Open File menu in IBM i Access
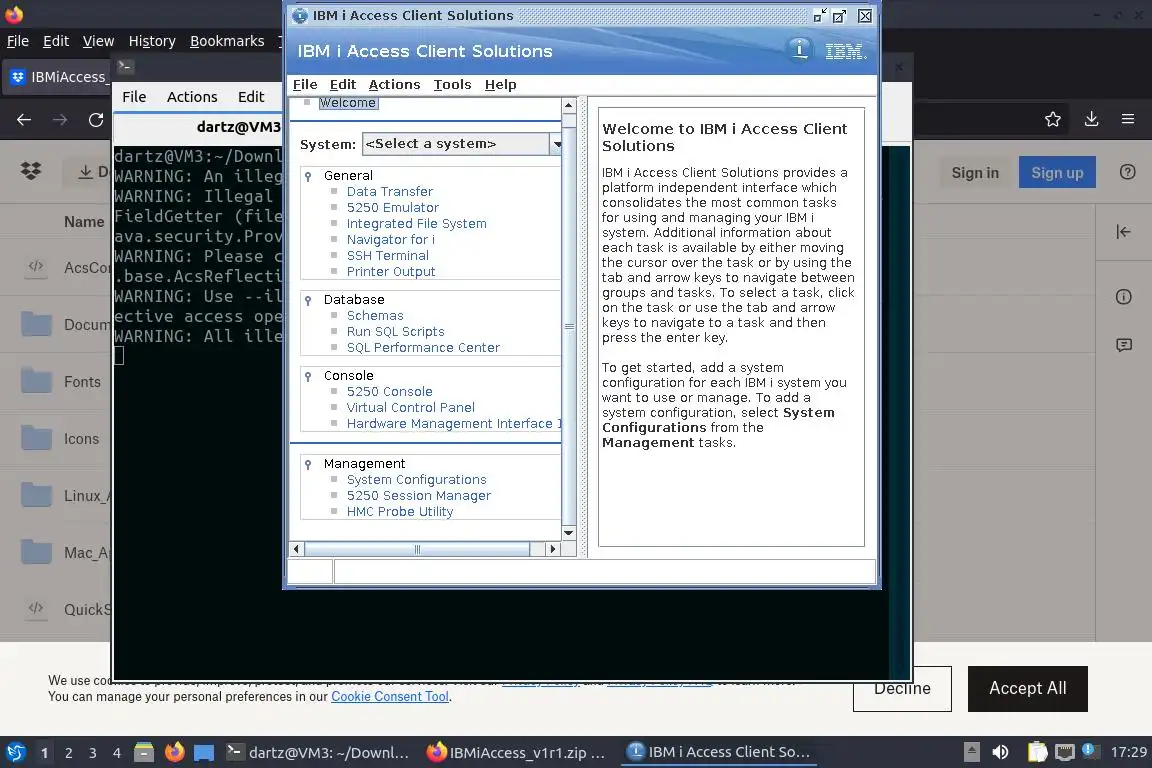This screenshot has width=1152, height=768. tap(305, 85)
